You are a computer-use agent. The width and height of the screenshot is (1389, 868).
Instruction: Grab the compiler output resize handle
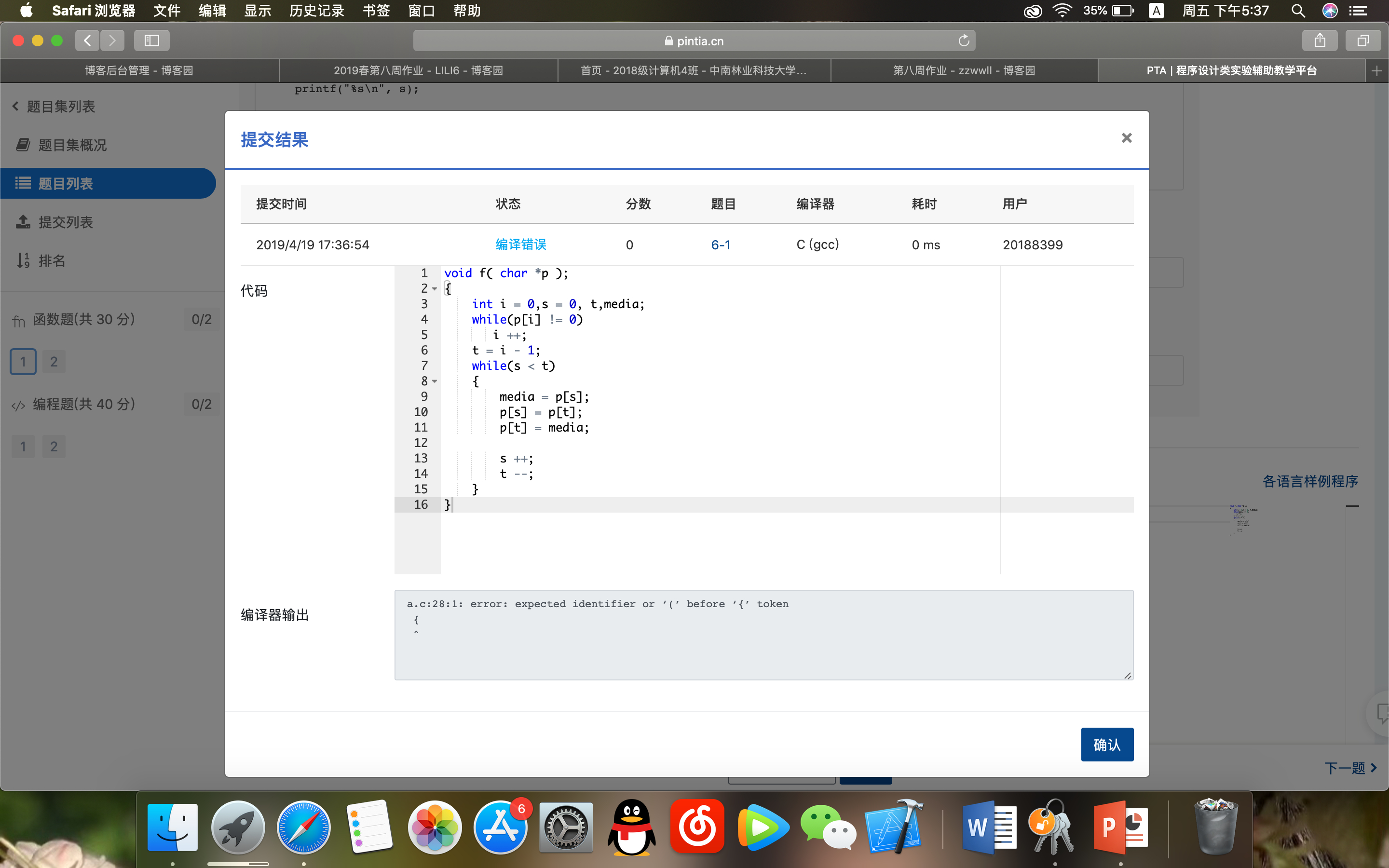pos(1128,675)
